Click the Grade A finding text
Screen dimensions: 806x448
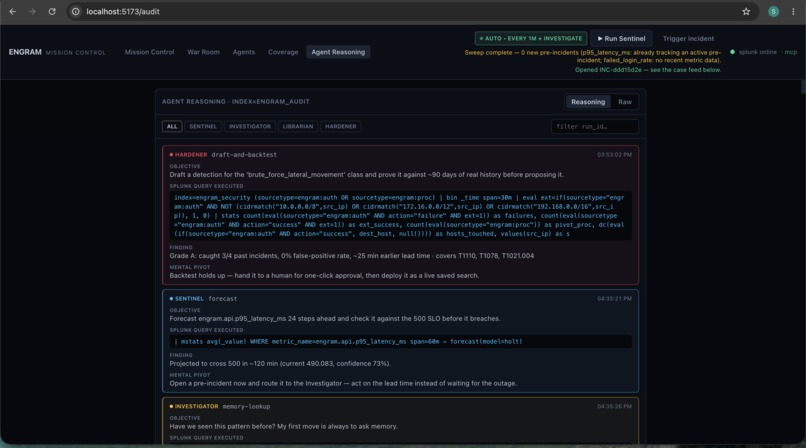pos(352,256)
